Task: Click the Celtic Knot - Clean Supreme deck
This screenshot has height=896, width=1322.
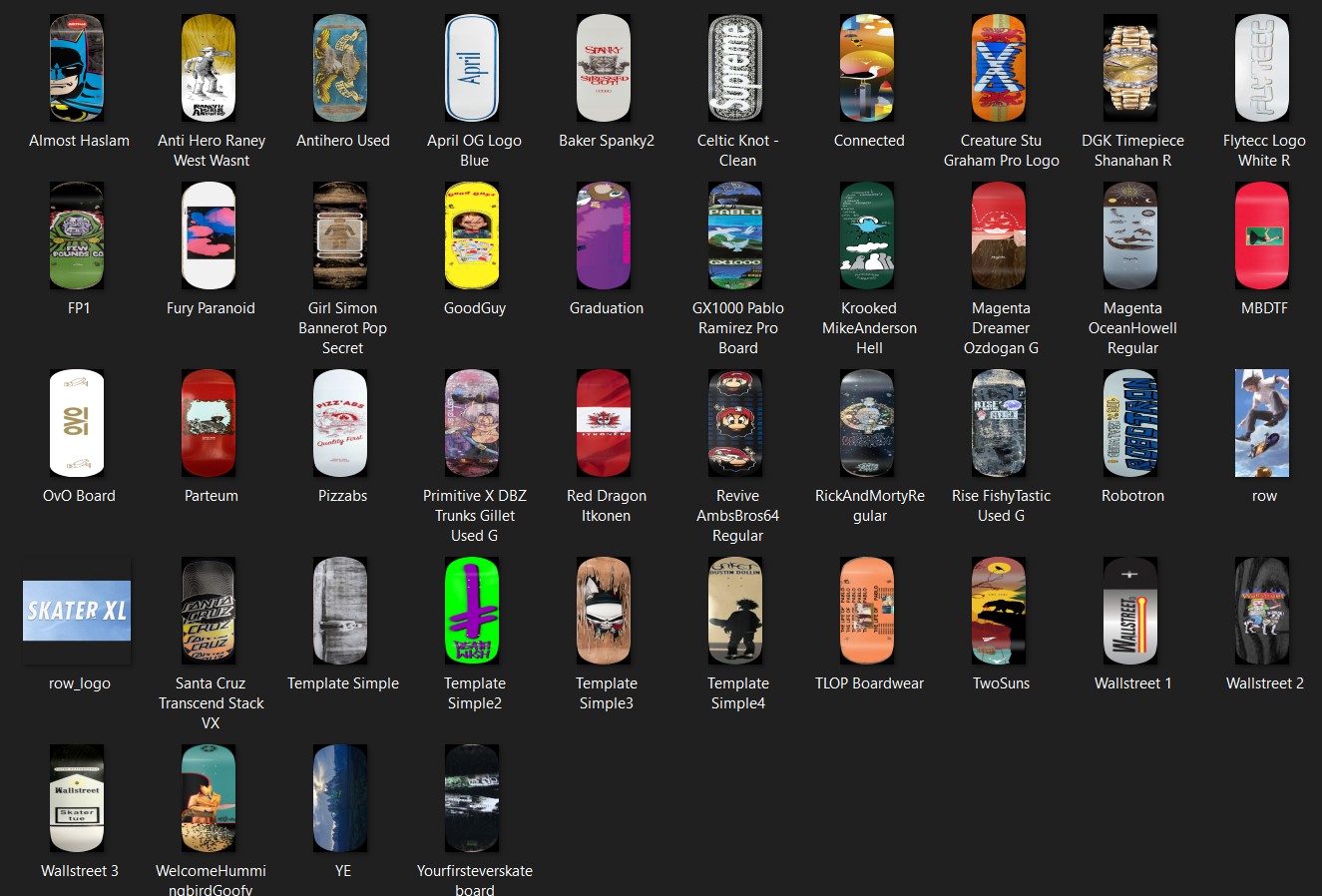Action: click(736, 68)
